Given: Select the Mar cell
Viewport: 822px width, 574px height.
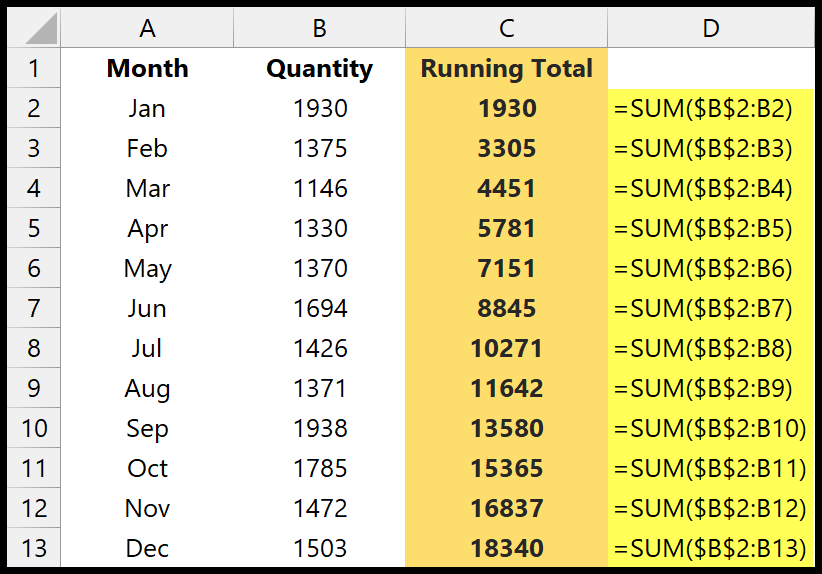Looking at the screenshot, I should pos(147,188).
